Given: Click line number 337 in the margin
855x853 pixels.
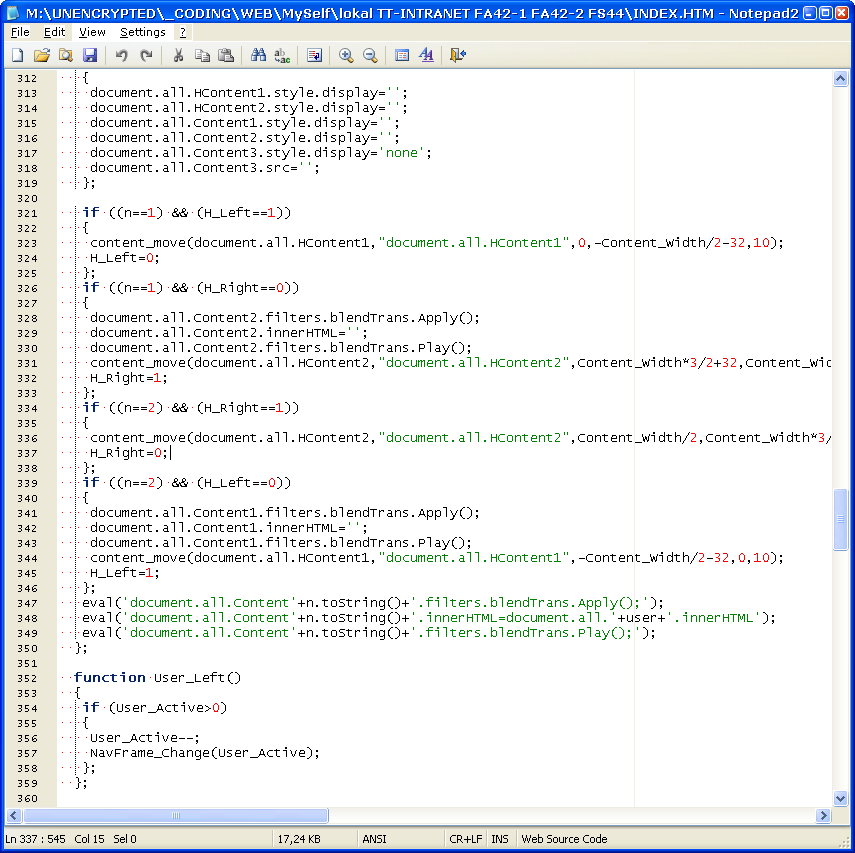Looking at the screenshot, I should pos(27,453).
